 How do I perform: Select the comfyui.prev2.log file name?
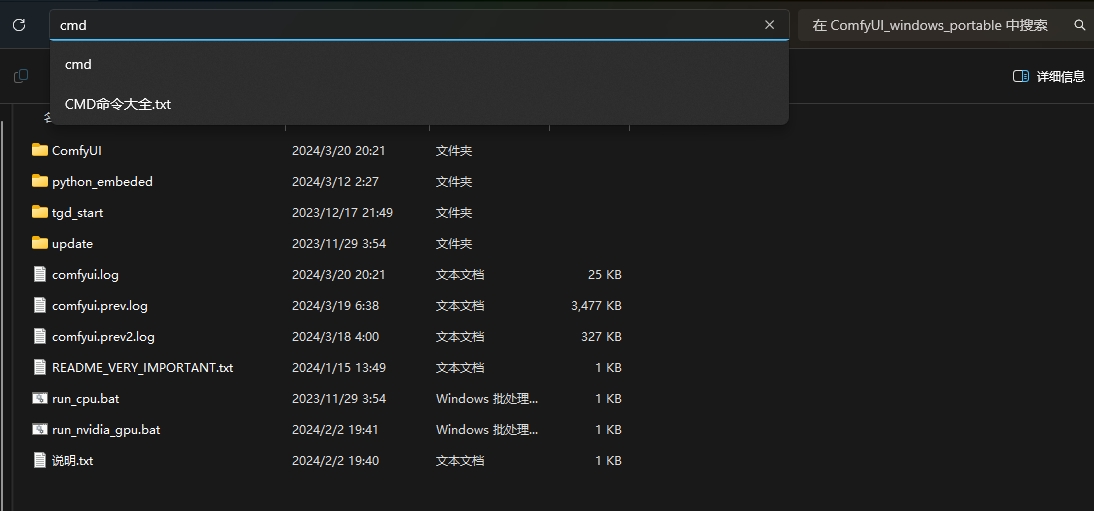click(103, 336)
